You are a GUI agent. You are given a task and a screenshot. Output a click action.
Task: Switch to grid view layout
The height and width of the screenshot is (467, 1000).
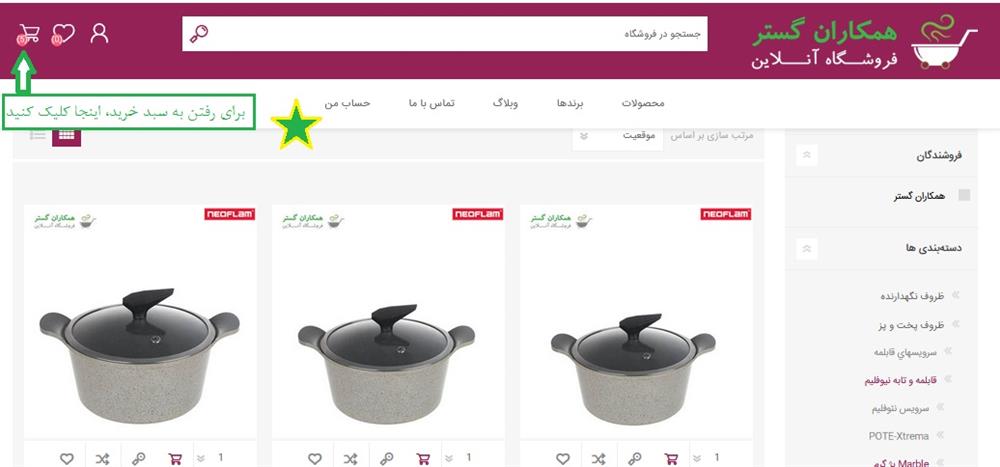(66, 135)
